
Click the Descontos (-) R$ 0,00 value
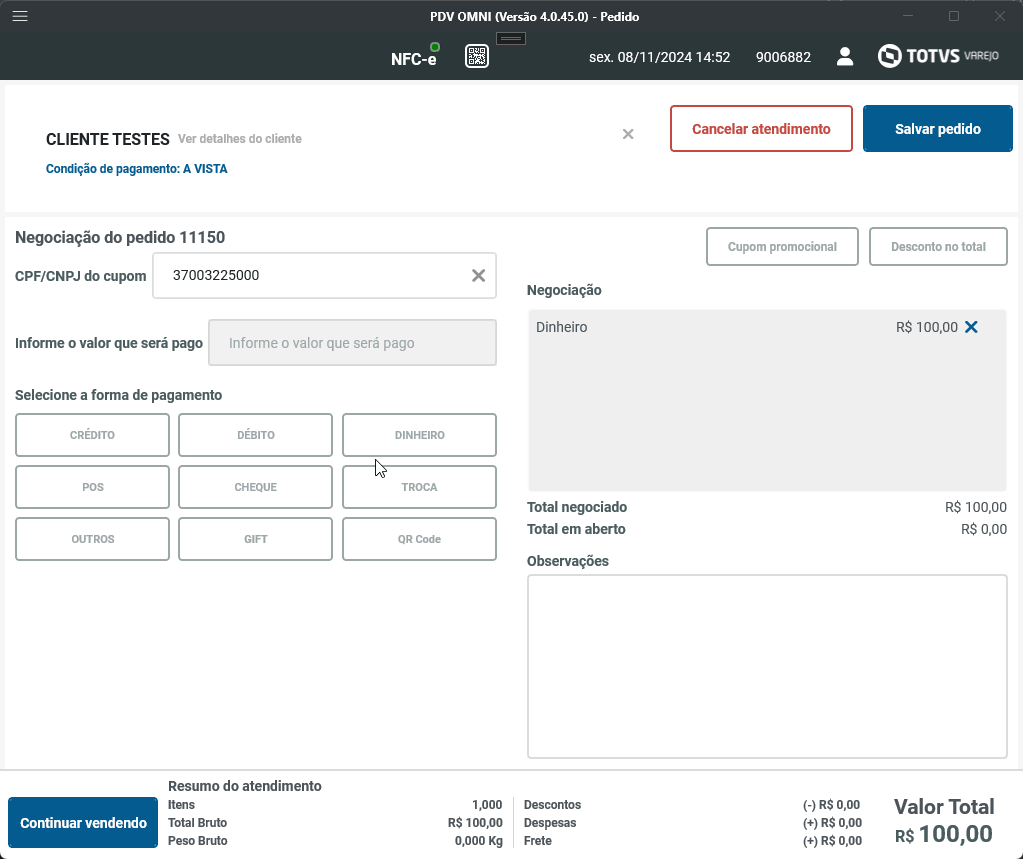pos(832,805)
